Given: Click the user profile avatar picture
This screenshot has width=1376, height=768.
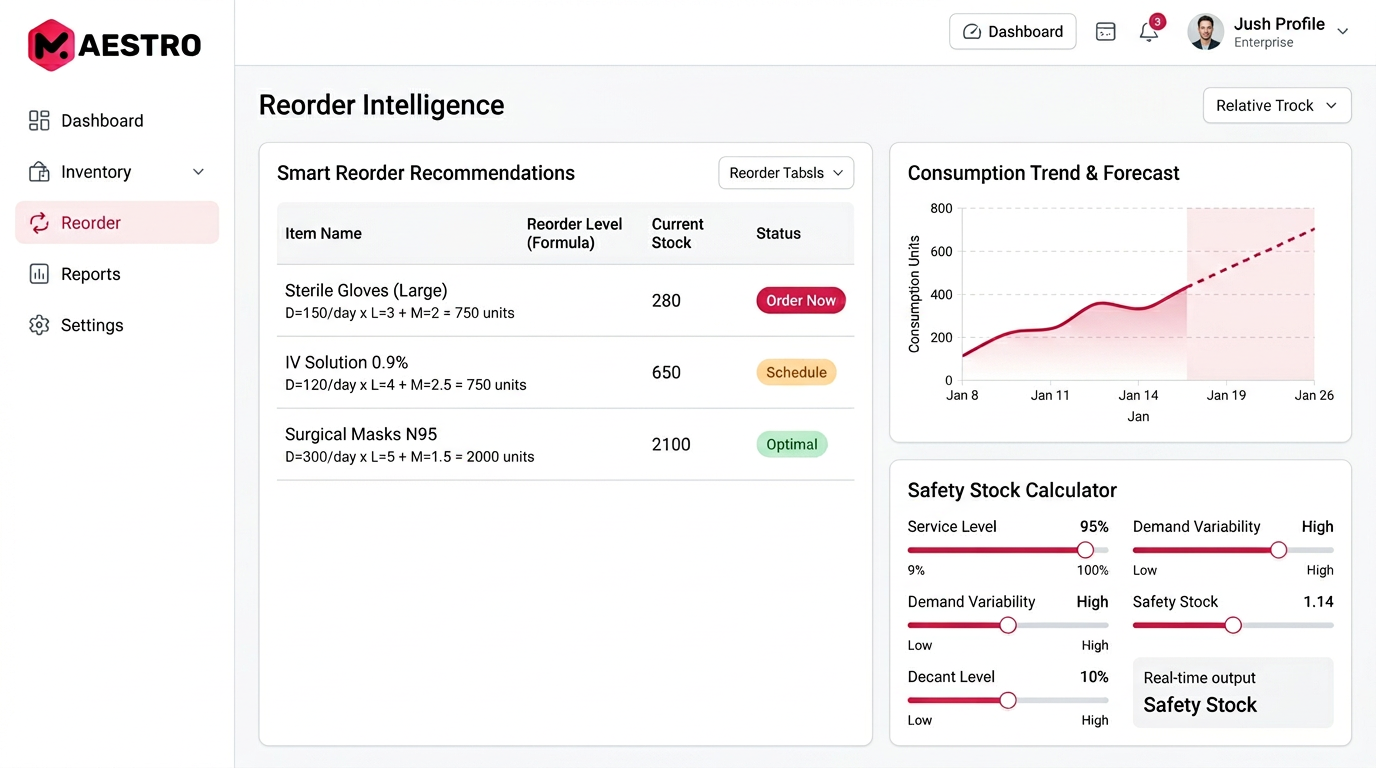Looking at the screenshot, I should [1205, 32].
